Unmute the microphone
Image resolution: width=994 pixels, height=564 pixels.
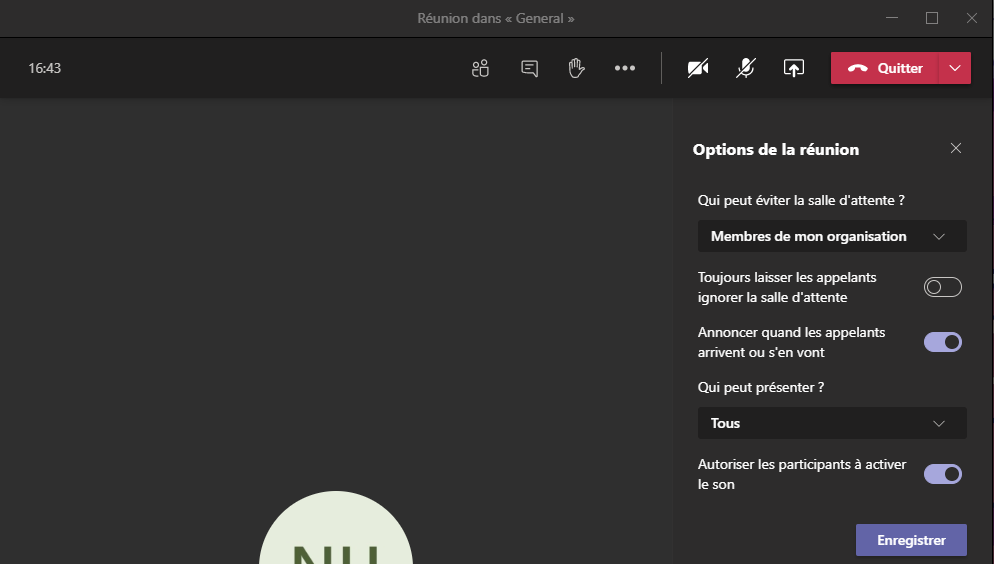coord(746,68)
